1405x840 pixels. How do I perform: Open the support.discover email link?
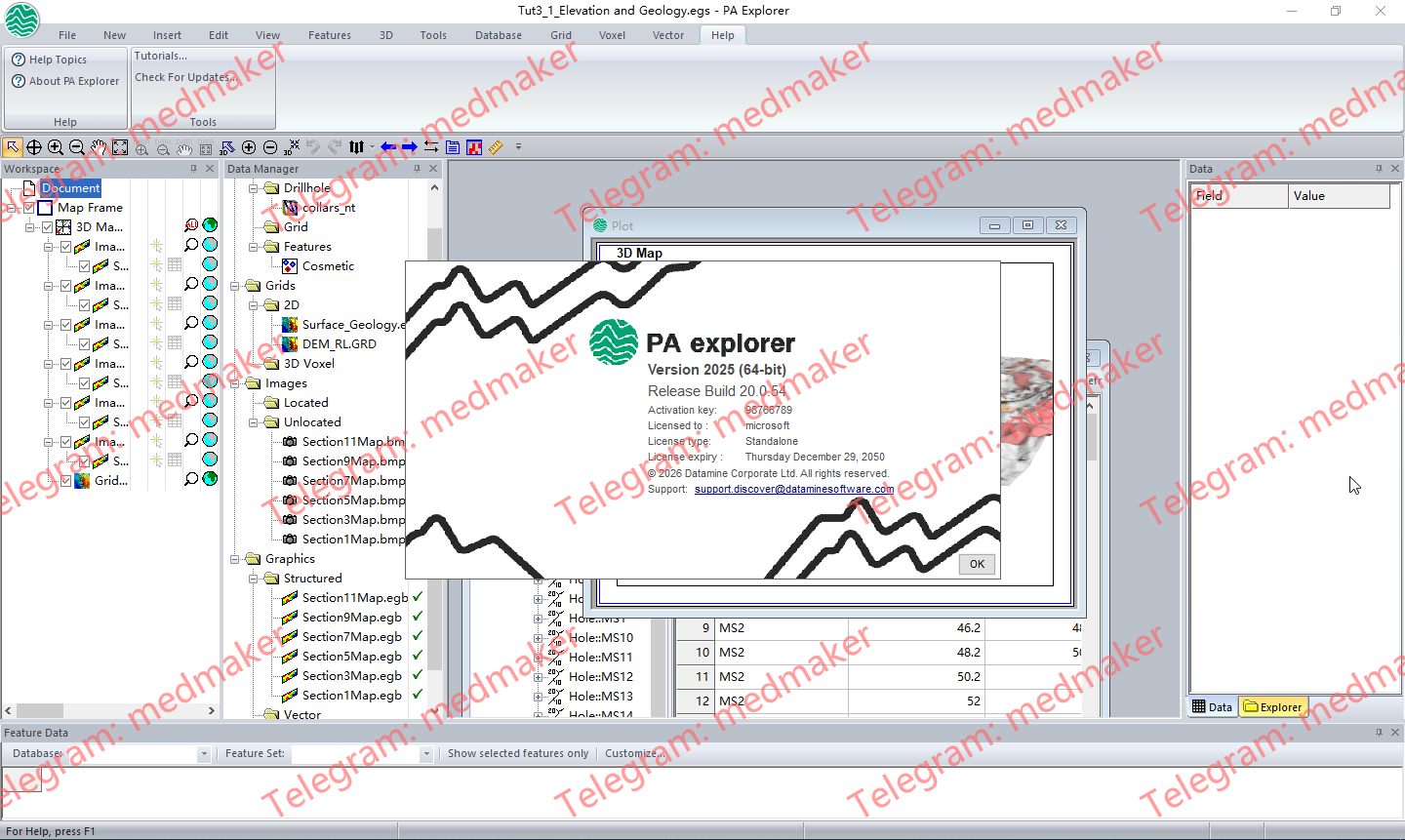(x=794, y=489)
